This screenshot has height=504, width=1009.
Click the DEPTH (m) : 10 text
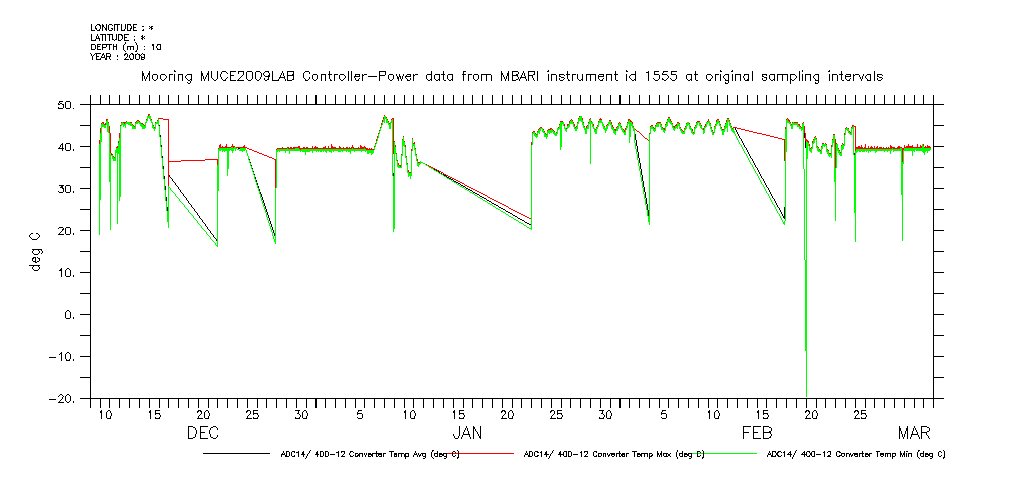(126, 47)
